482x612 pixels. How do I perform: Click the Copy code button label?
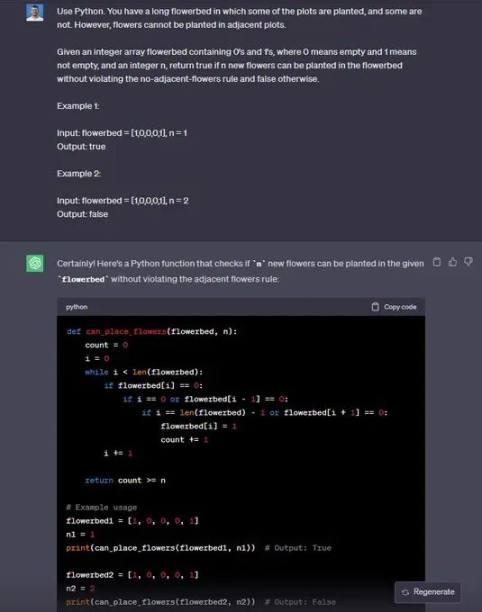400,307
